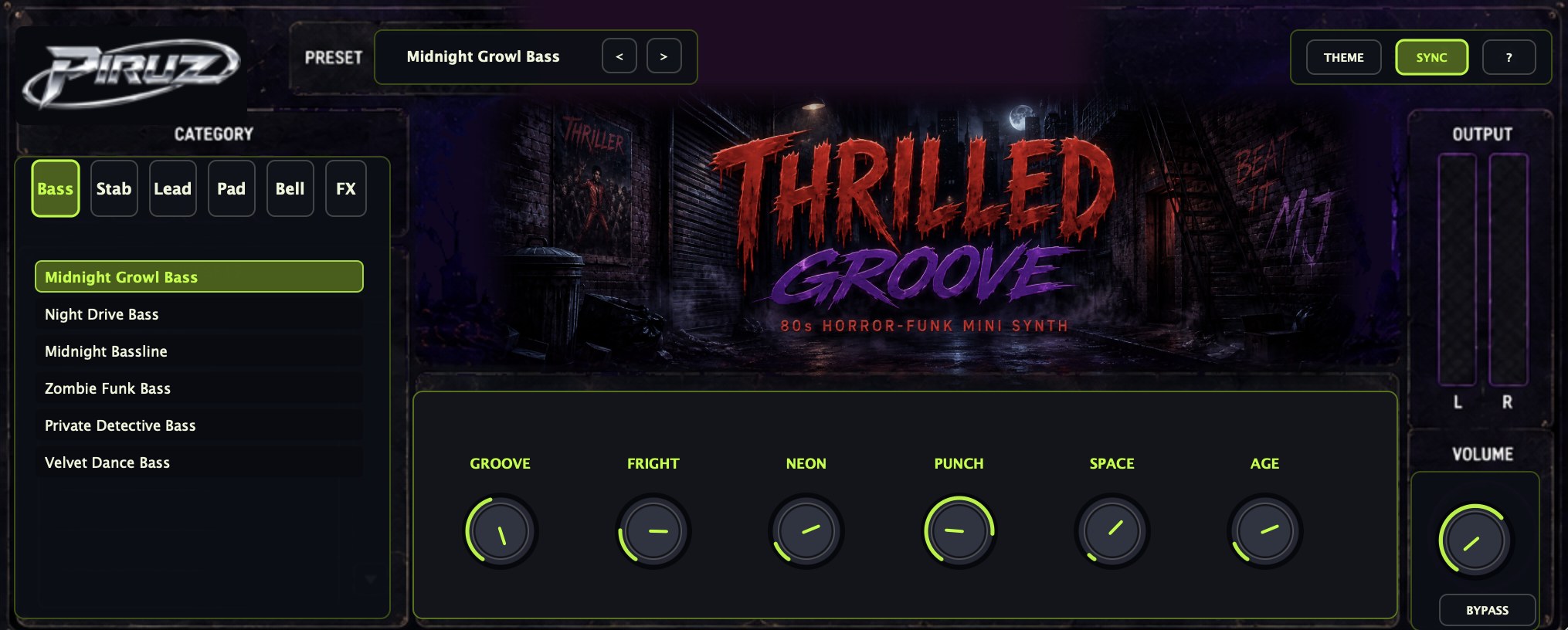Screen dimensions: 1568x630
Task: Click the SPACE knob
Action: [x=1112, y=531]
